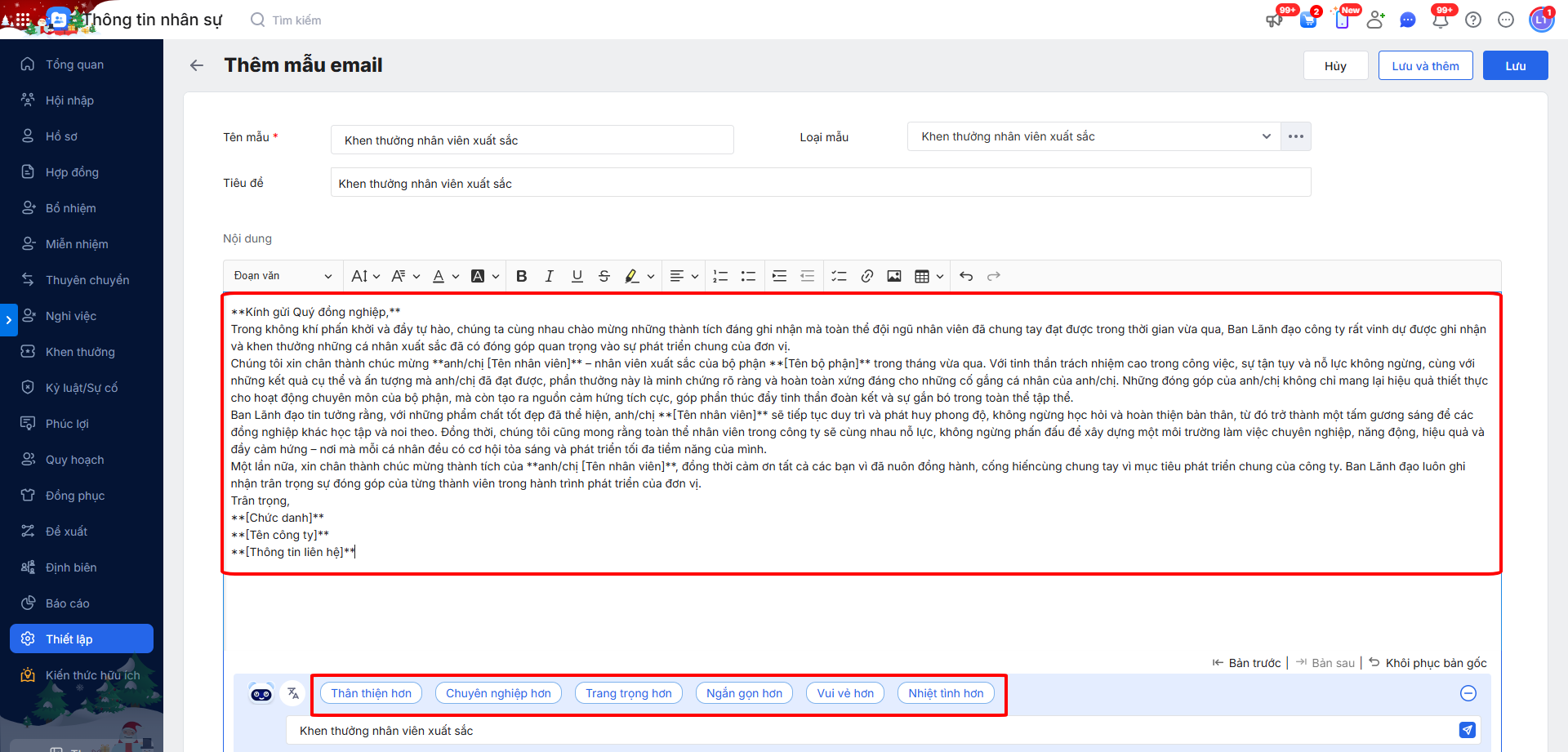Click the Lưu save button

[1516, 65]
